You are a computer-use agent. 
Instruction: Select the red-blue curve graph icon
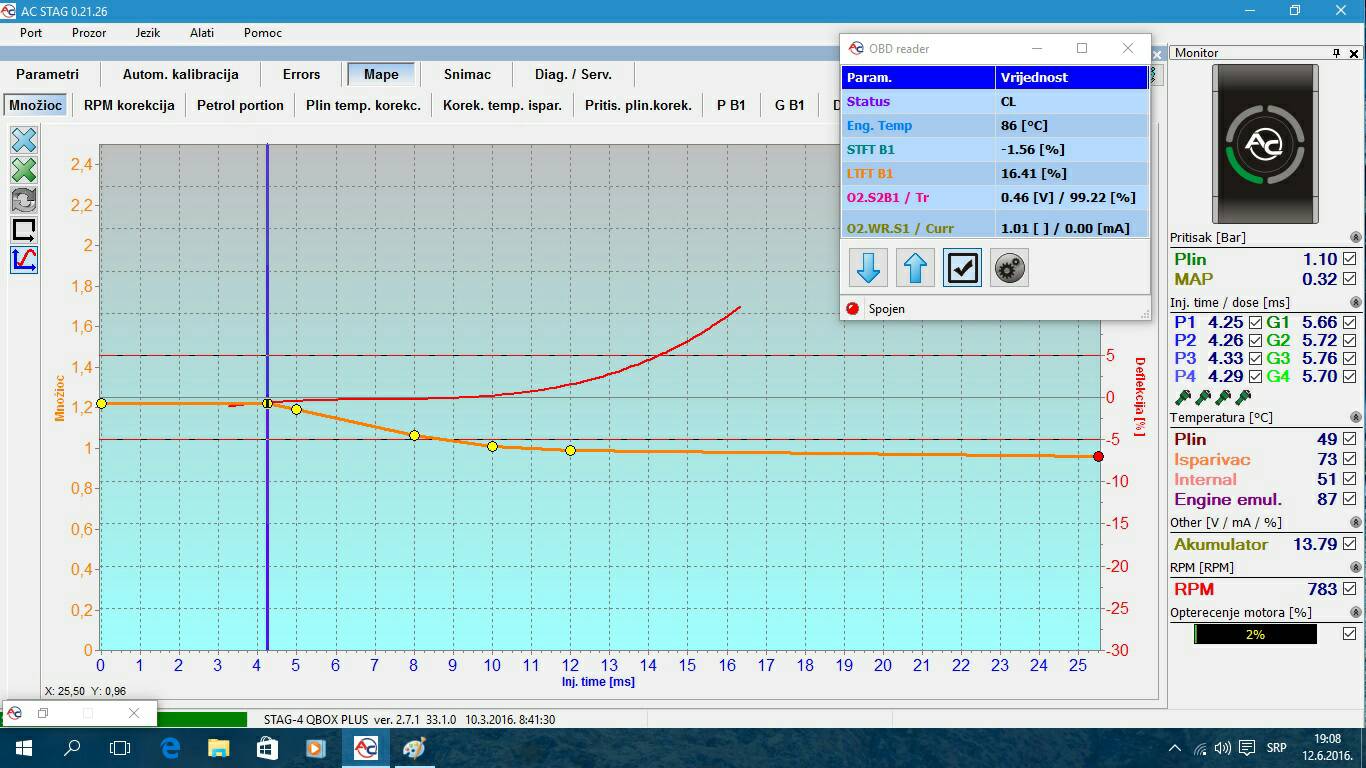click(x=24, y=260)
